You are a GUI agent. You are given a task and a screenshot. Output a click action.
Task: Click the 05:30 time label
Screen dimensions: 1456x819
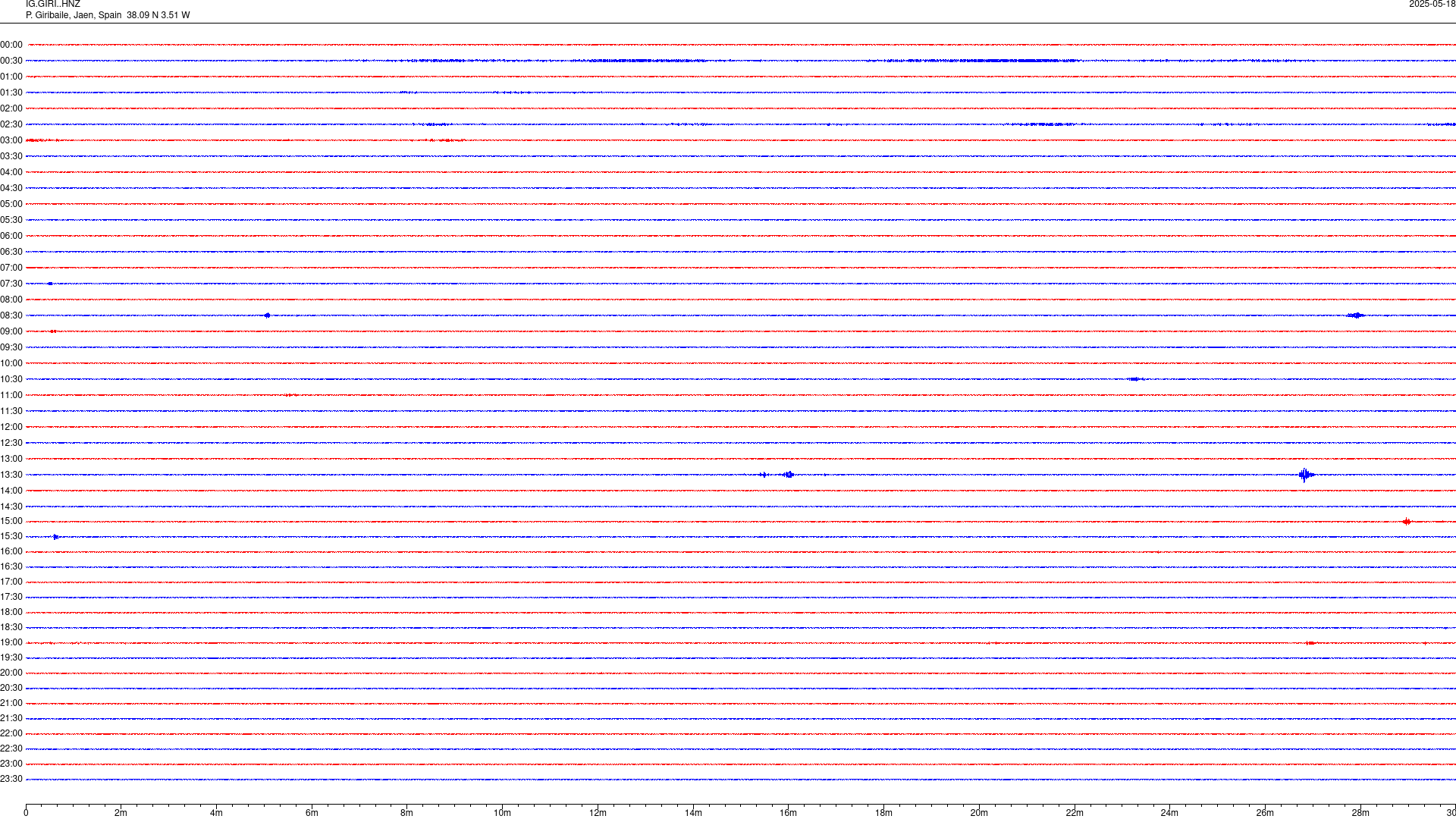pos(11,220)
